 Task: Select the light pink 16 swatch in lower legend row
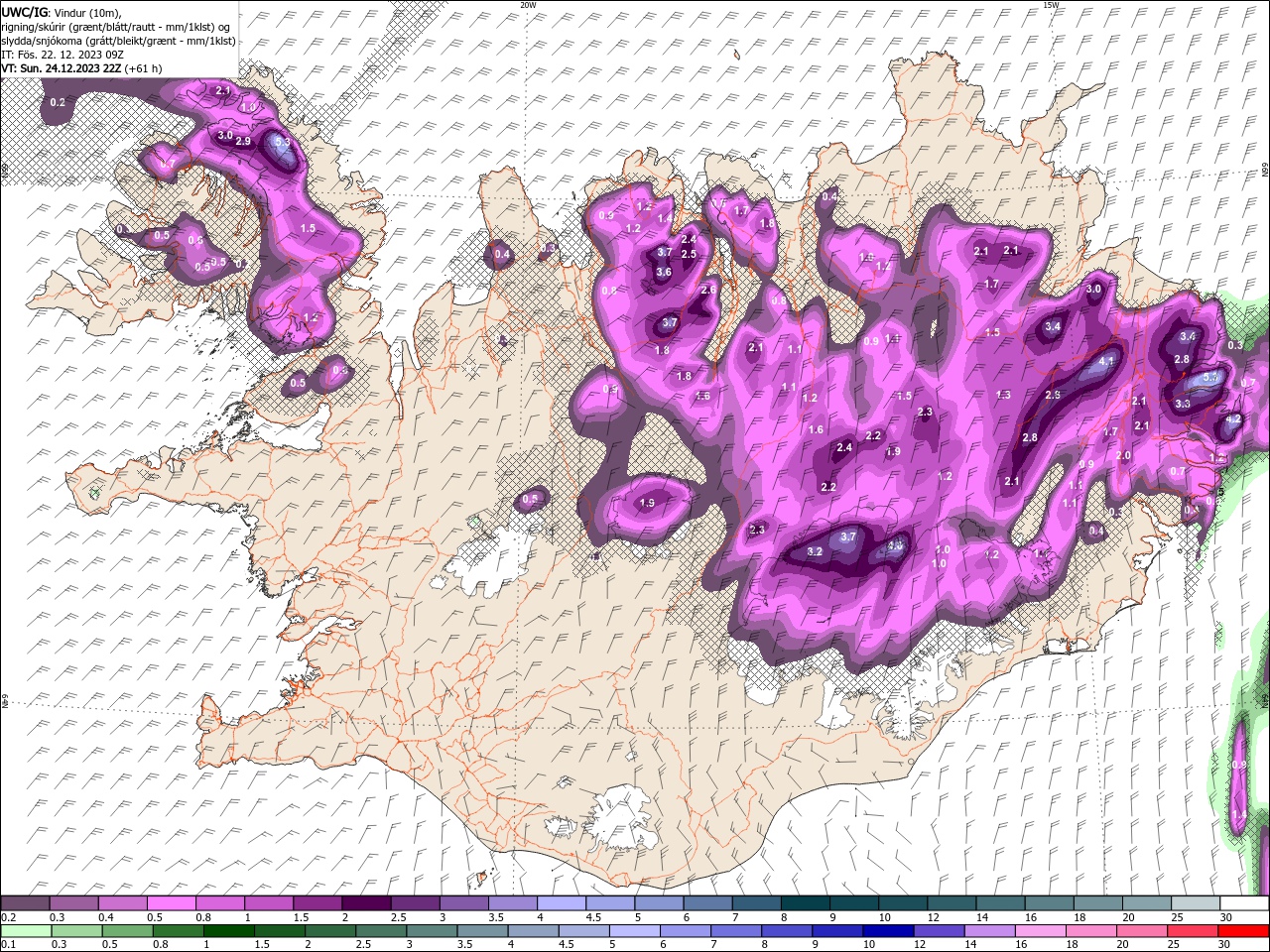1040,931
